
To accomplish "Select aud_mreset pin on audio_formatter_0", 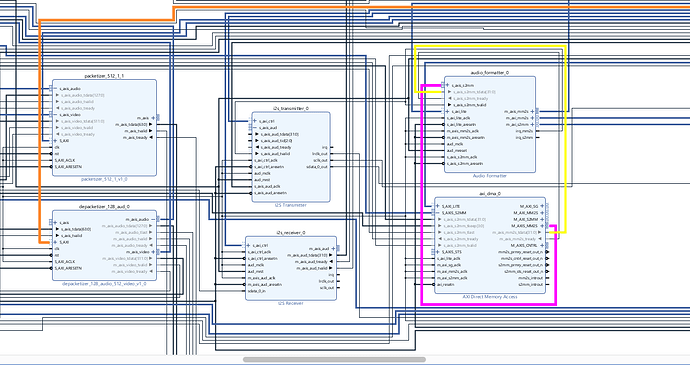I will click(457, 151).
